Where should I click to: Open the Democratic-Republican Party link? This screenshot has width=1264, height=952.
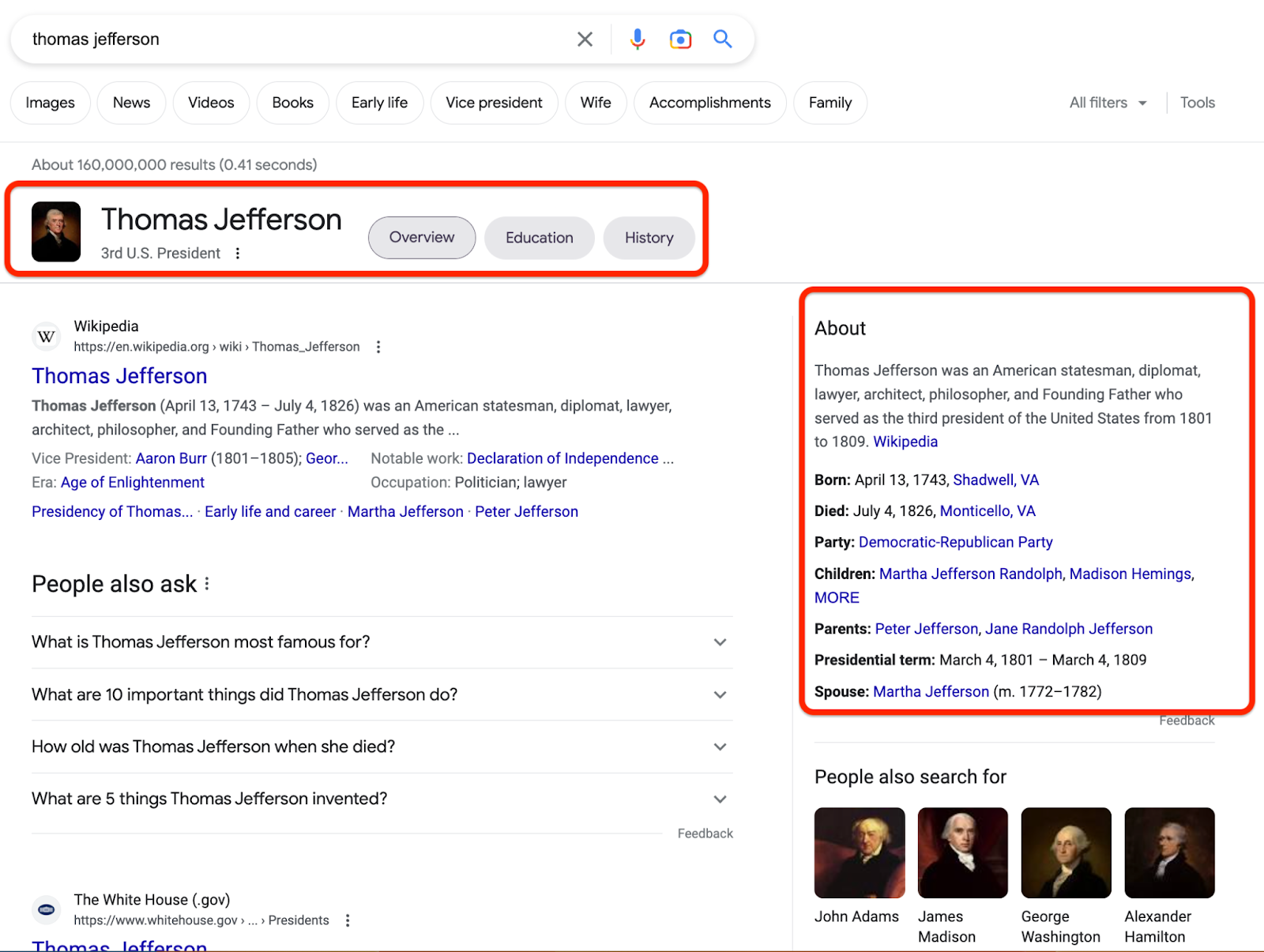pos(956,542)
